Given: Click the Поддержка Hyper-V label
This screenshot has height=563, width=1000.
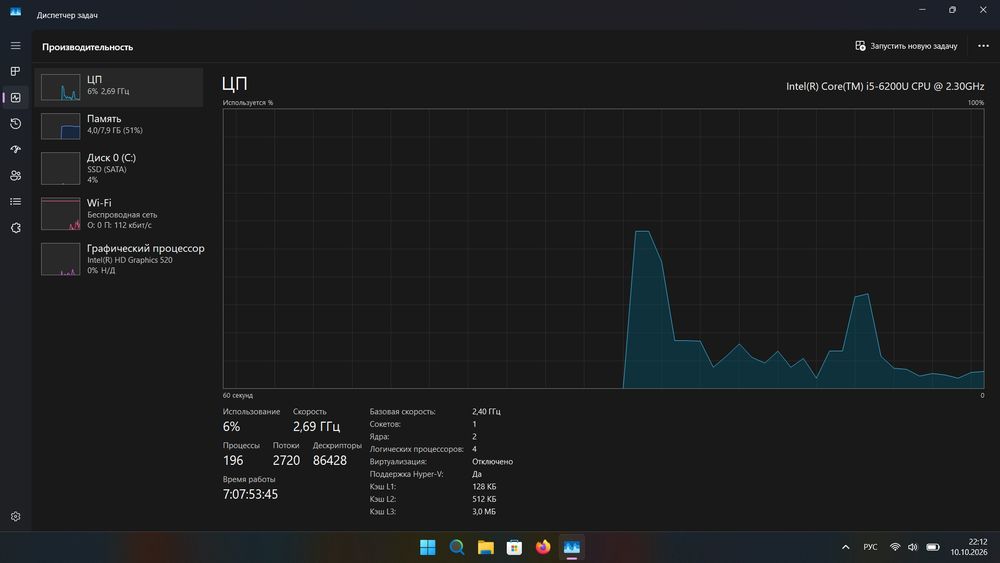Looking at the screenshot, I should 406,474.
